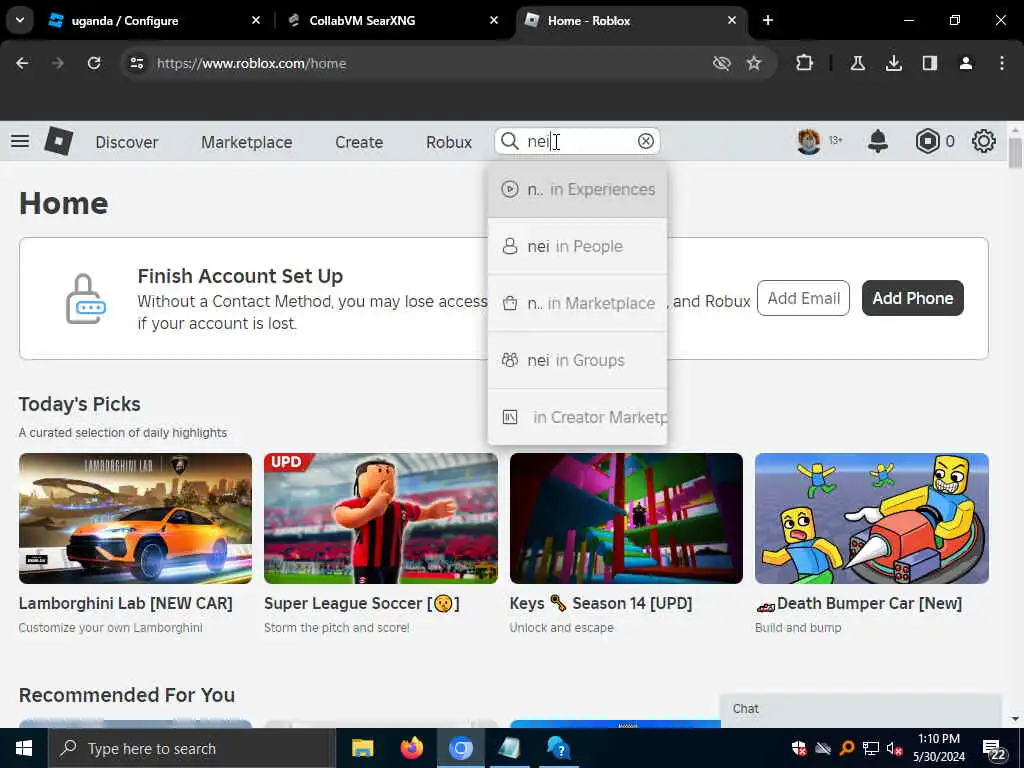Open the Death Bumper Car thumbnail

pyautogui.click(x=871, y=518)
